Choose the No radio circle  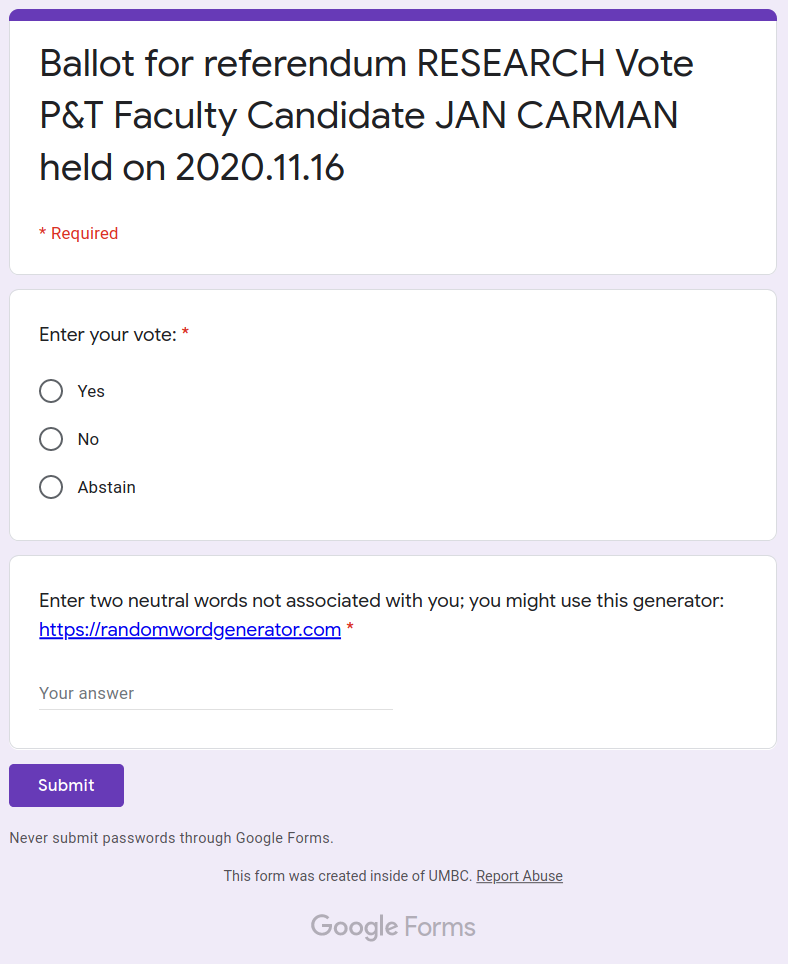(x=51, y=439)
